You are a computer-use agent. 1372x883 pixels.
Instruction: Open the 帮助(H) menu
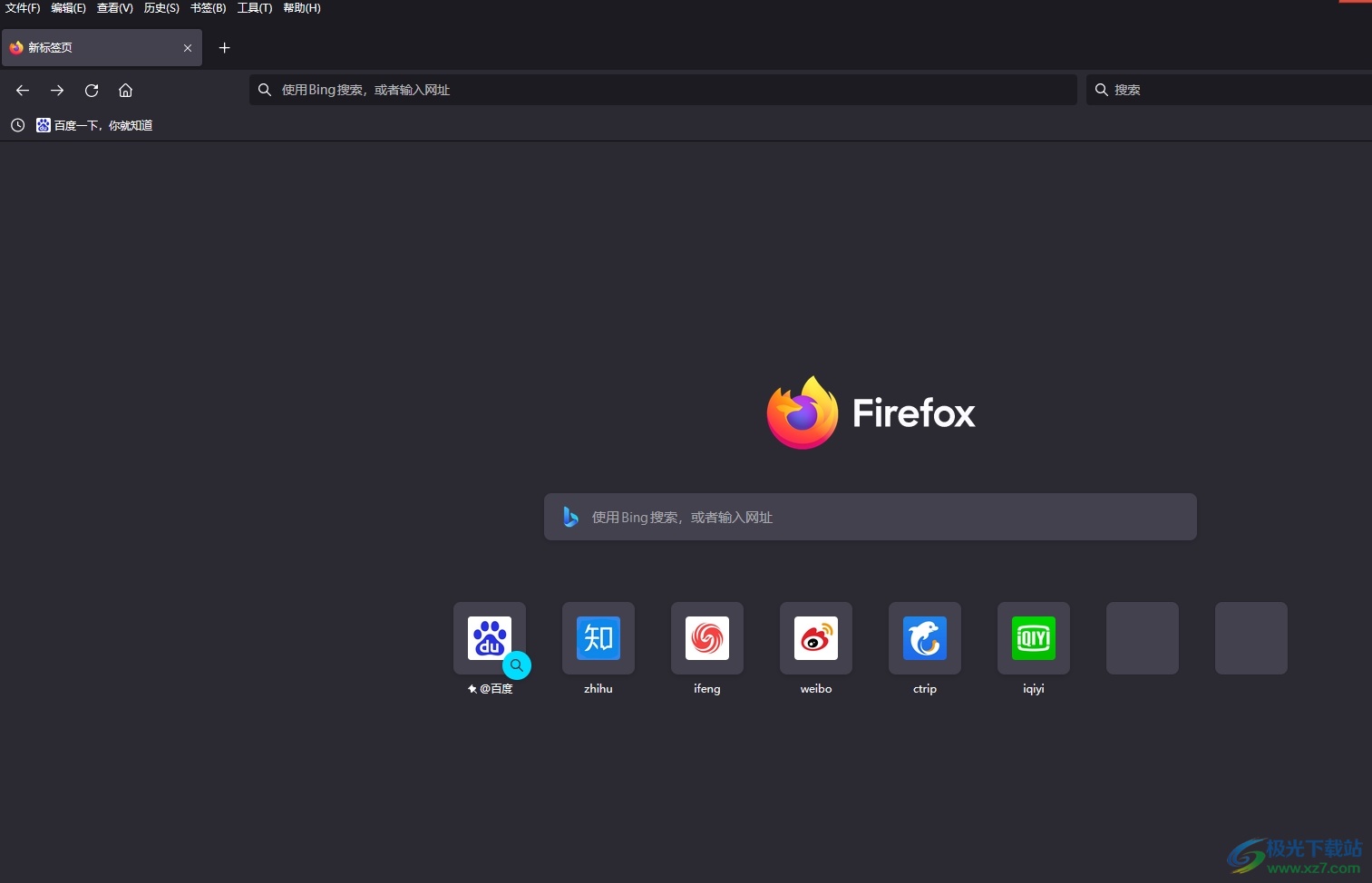tap(302, 8)
